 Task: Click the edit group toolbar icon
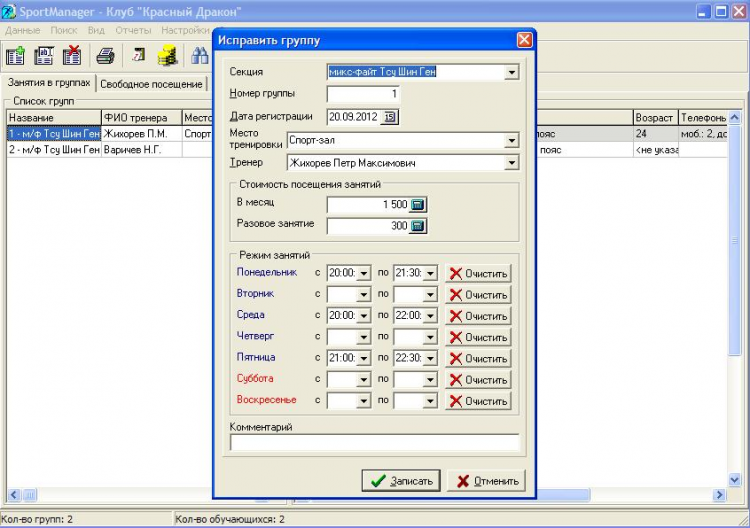click(44, 55)
